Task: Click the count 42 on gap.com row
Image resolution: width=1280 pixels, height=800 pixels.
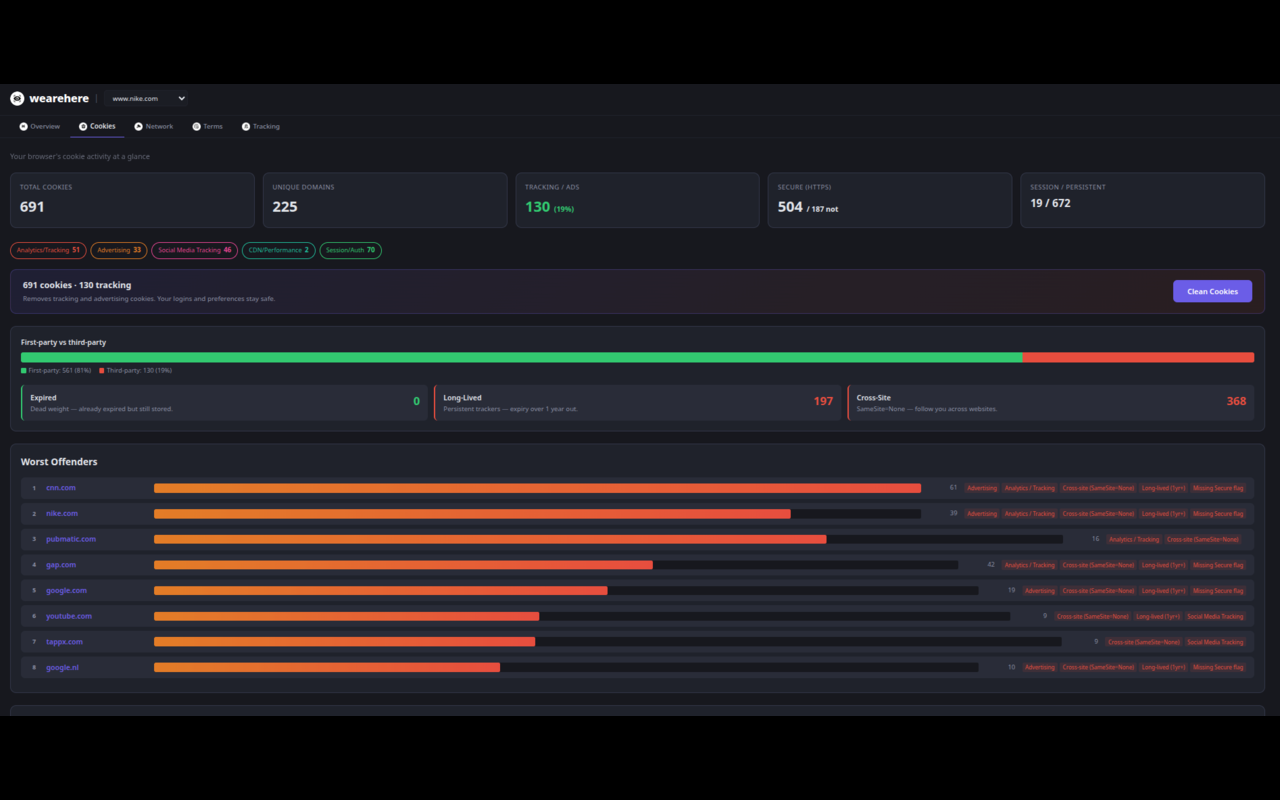Action: (x=991, y=565)
